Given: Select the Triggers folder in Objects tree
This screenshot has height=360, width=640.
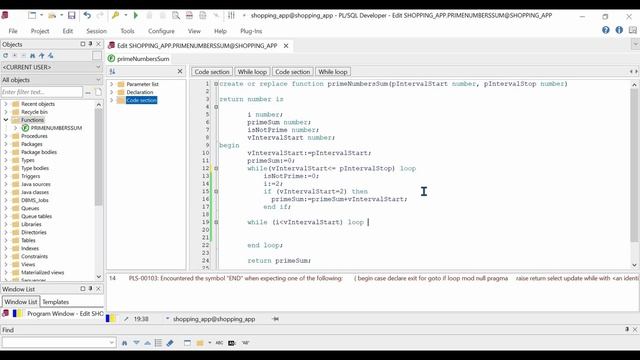Looking at the screenshot, I should (x=31, y=176).
